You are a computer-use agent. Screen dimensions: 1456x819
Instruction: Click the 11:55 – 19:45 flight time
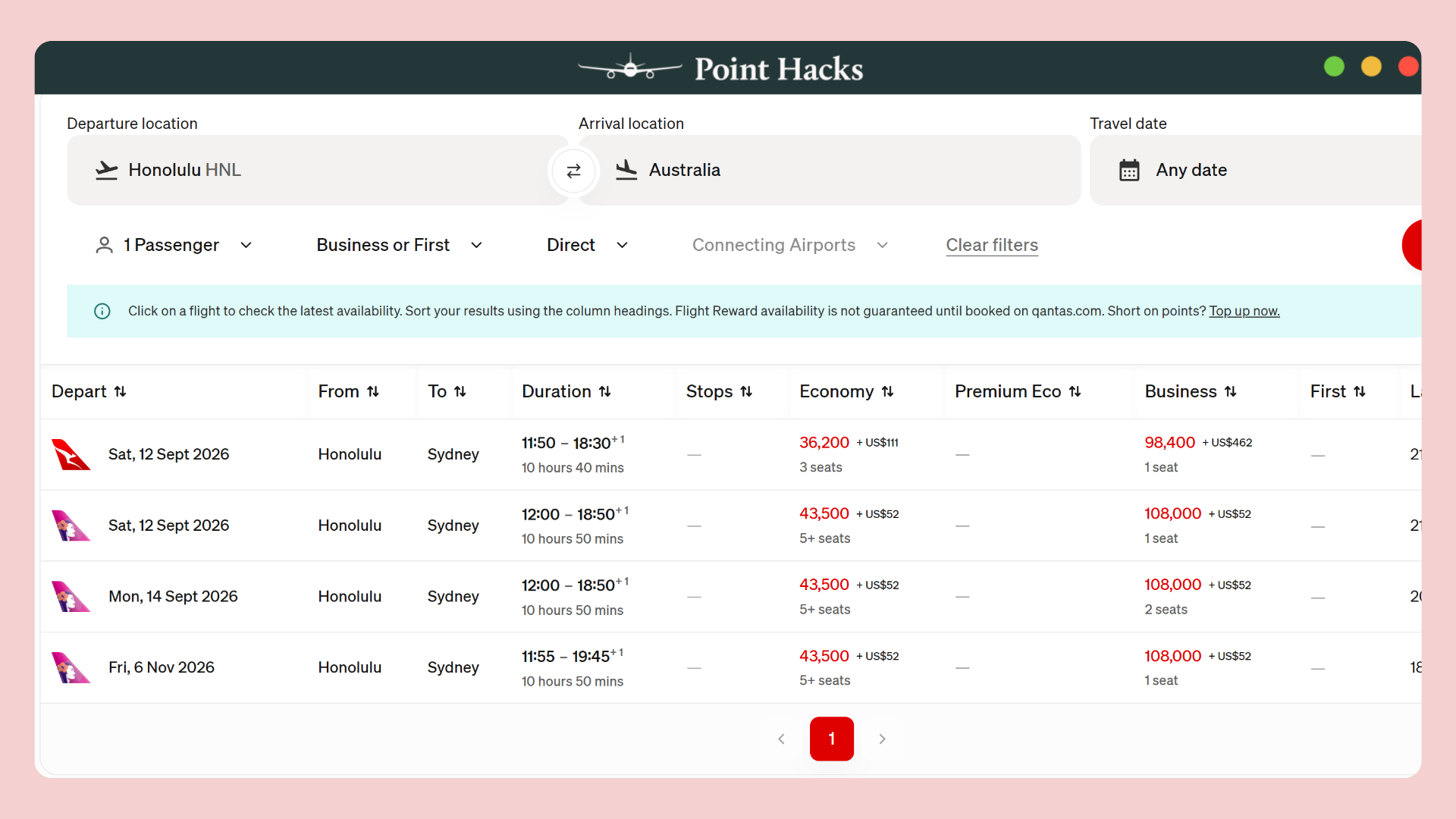pos(573,656)
